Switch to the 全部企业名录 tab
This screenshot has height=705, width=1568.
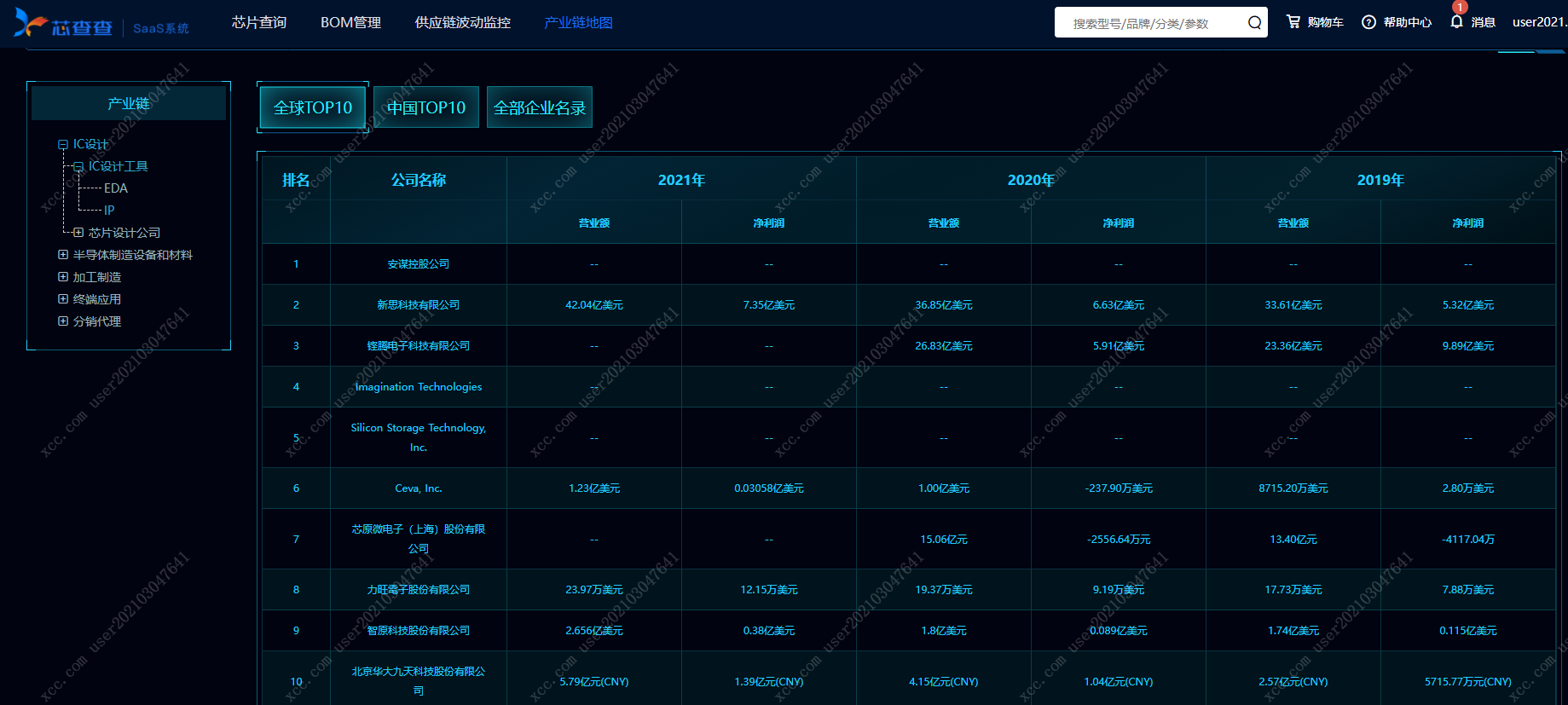540,107
